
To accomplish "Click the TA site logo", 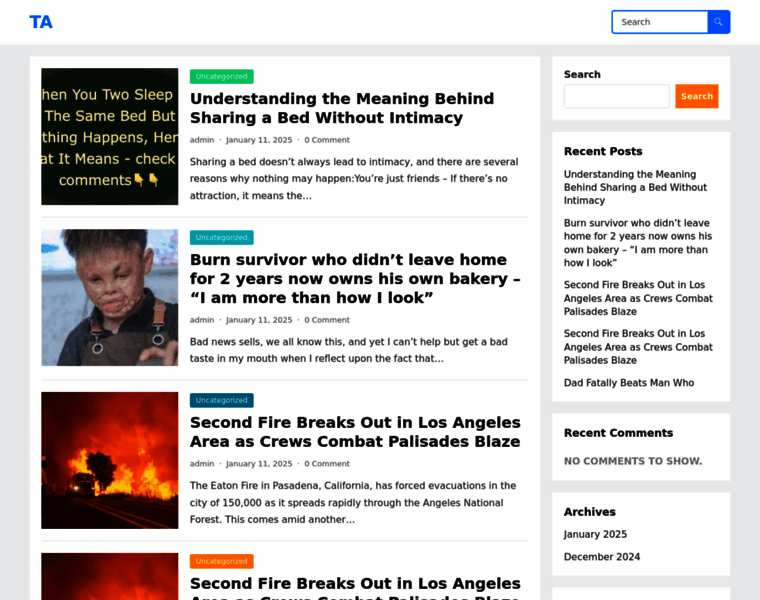I will coord(41,22).
